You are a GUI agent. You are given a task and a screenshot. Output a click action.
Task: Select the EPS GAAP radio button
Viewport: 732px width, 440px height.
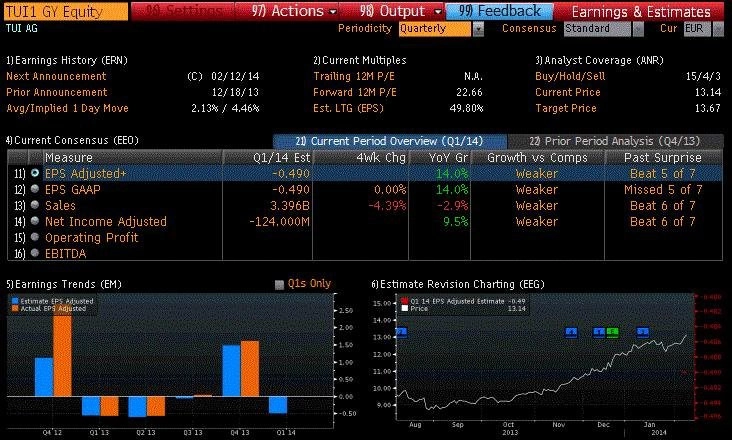[35, 189]
